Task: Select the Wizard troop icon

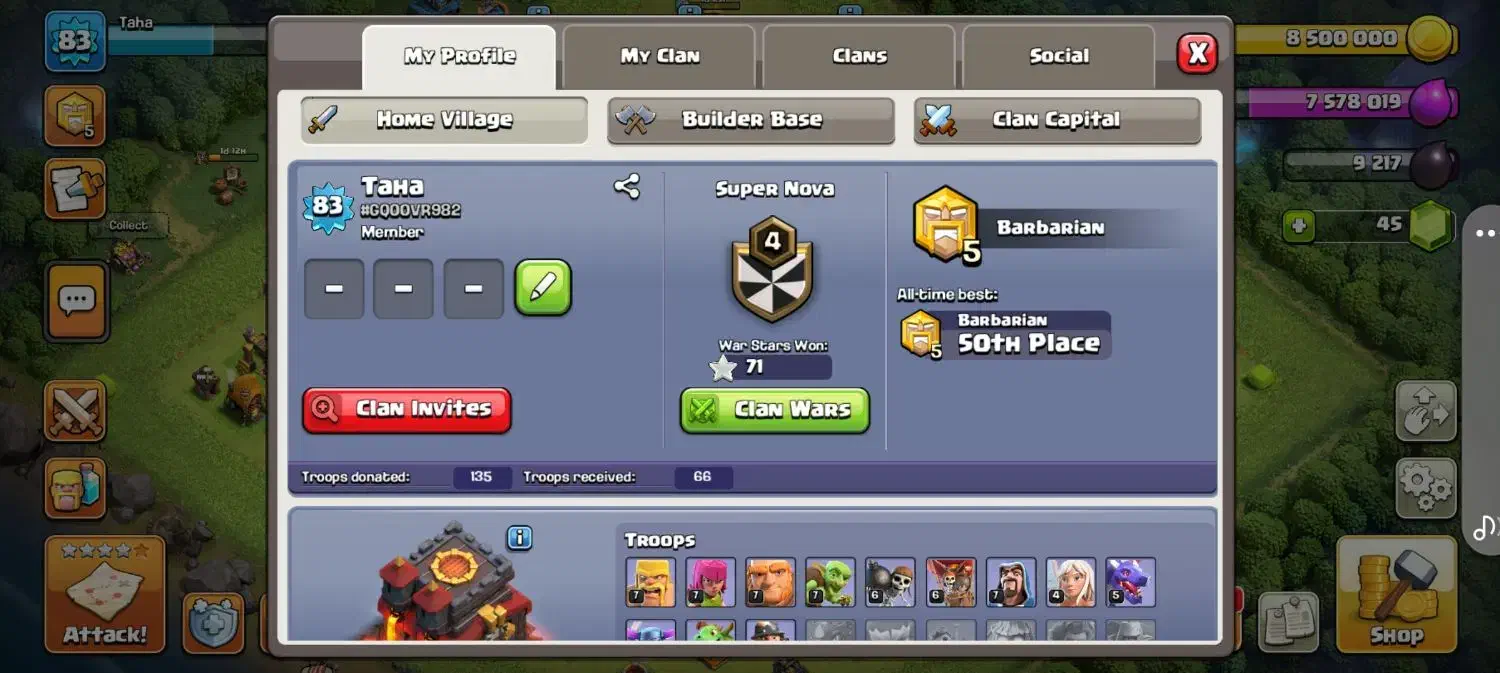Action: [1011, 582]
